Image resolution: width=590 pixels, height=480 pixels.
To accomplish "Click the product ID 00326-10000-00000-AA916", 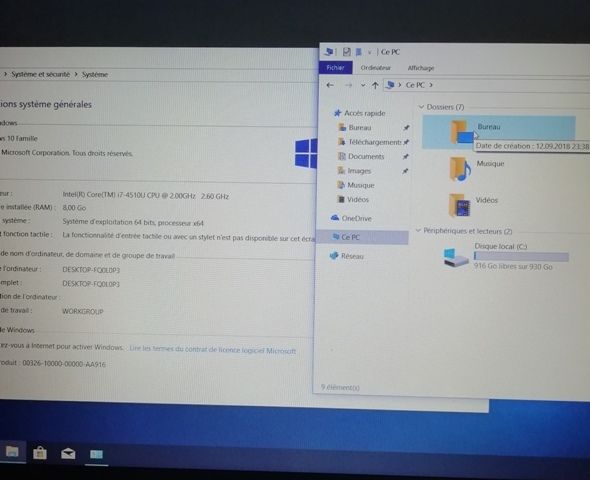I will pyautogui.click(x=64, y=364).
